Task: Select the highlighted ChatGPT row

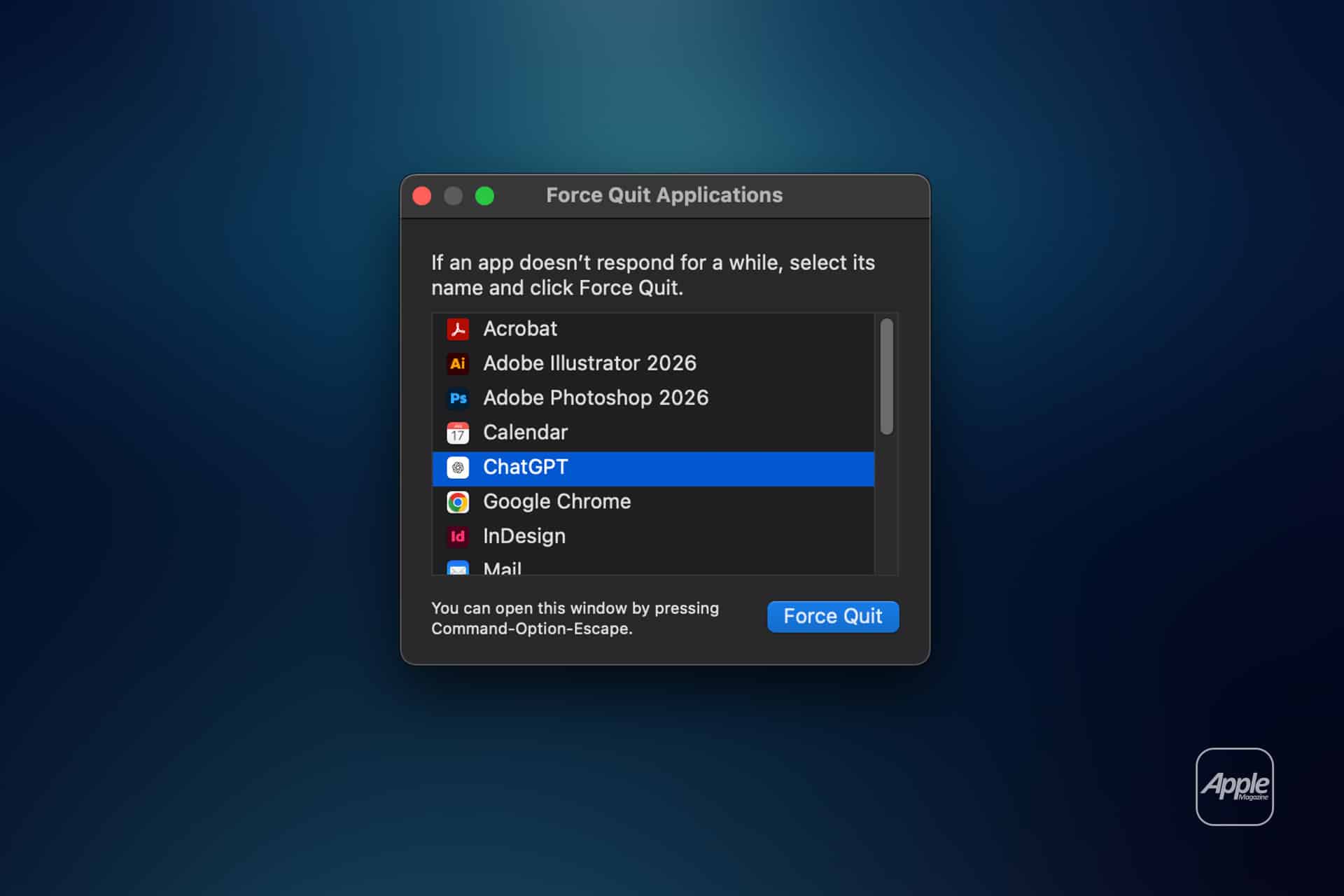Action: (653, 468)
